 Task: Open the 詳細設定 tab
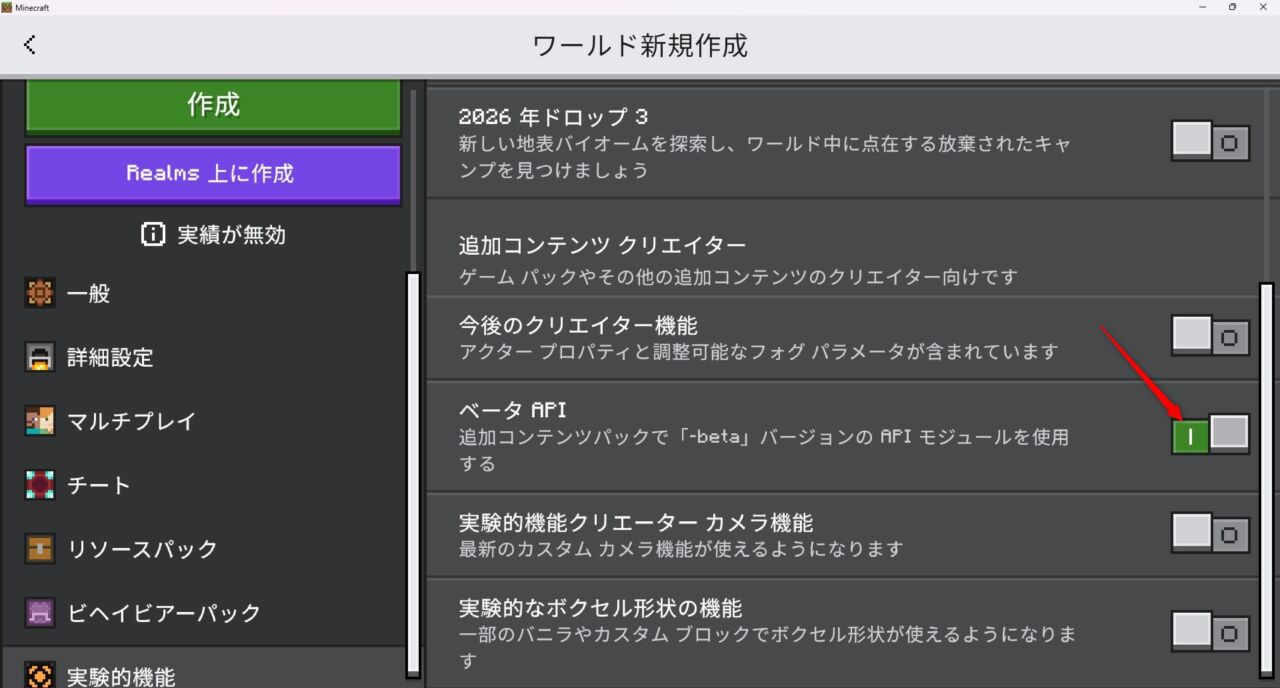tap(204, 358)
